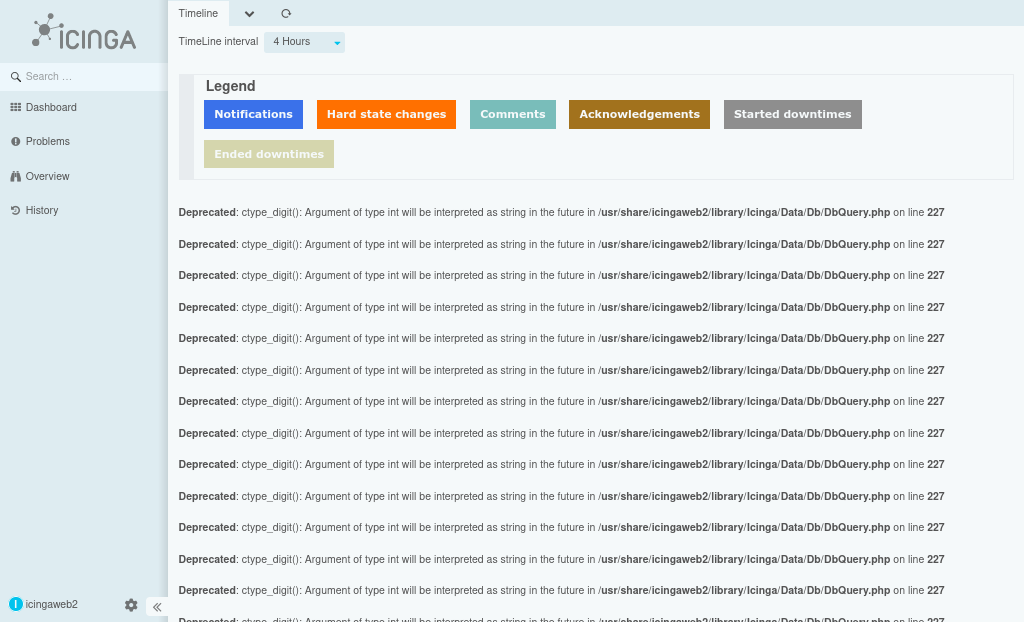This screenshot has height=622, width=1024.
Task: Toggle Comments visibility in the legend
Action: (x=512, y=114)
